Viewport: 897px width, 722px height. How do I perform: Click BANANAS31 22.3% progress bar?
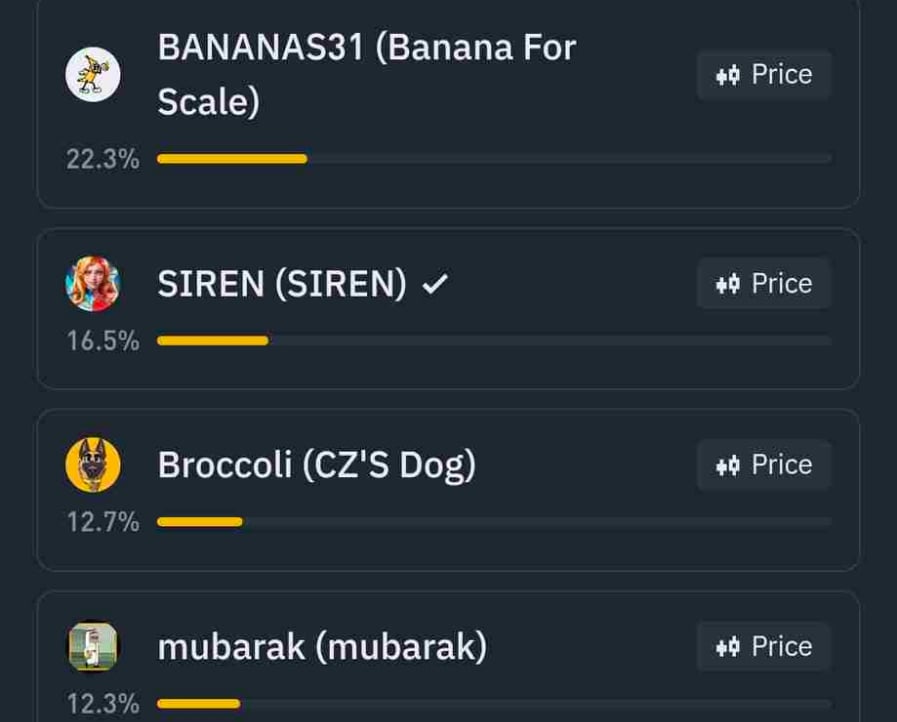(x=494, y=158)
